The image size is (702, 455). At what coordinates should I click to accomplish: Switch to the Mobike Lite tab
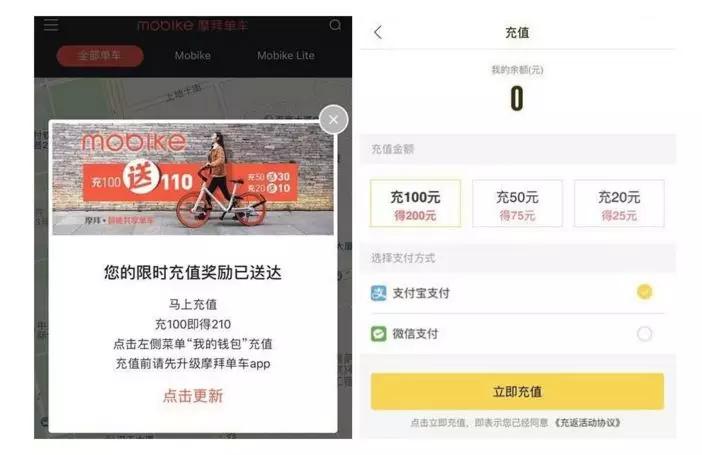(286, 56)
